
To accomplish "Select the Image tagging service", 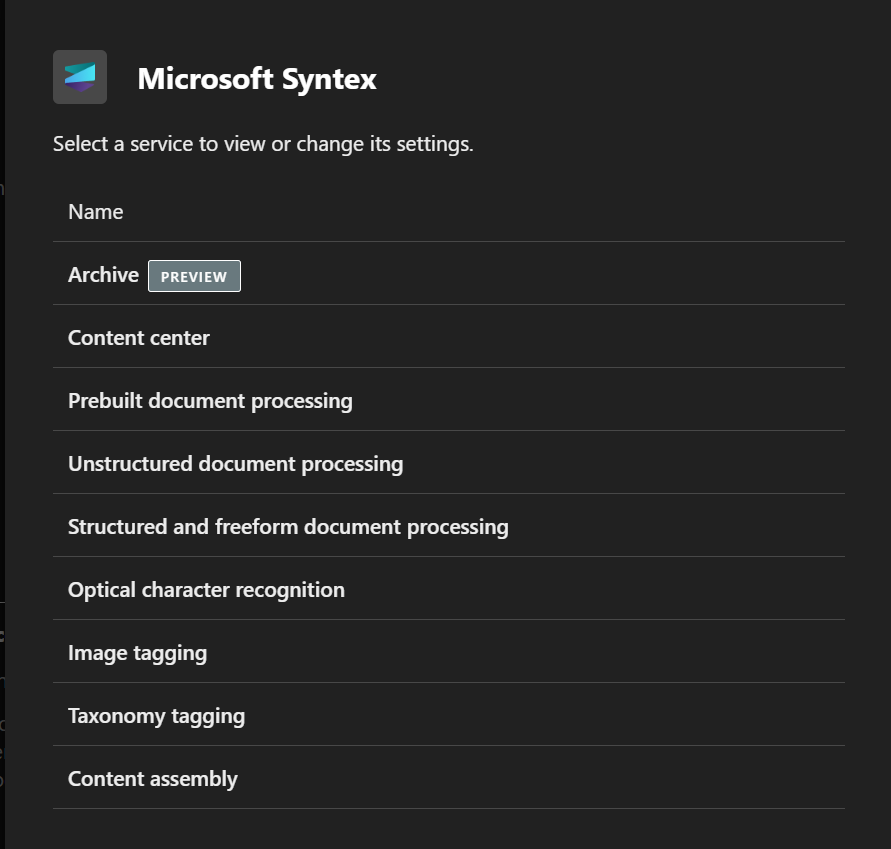I will click(137, 653).
